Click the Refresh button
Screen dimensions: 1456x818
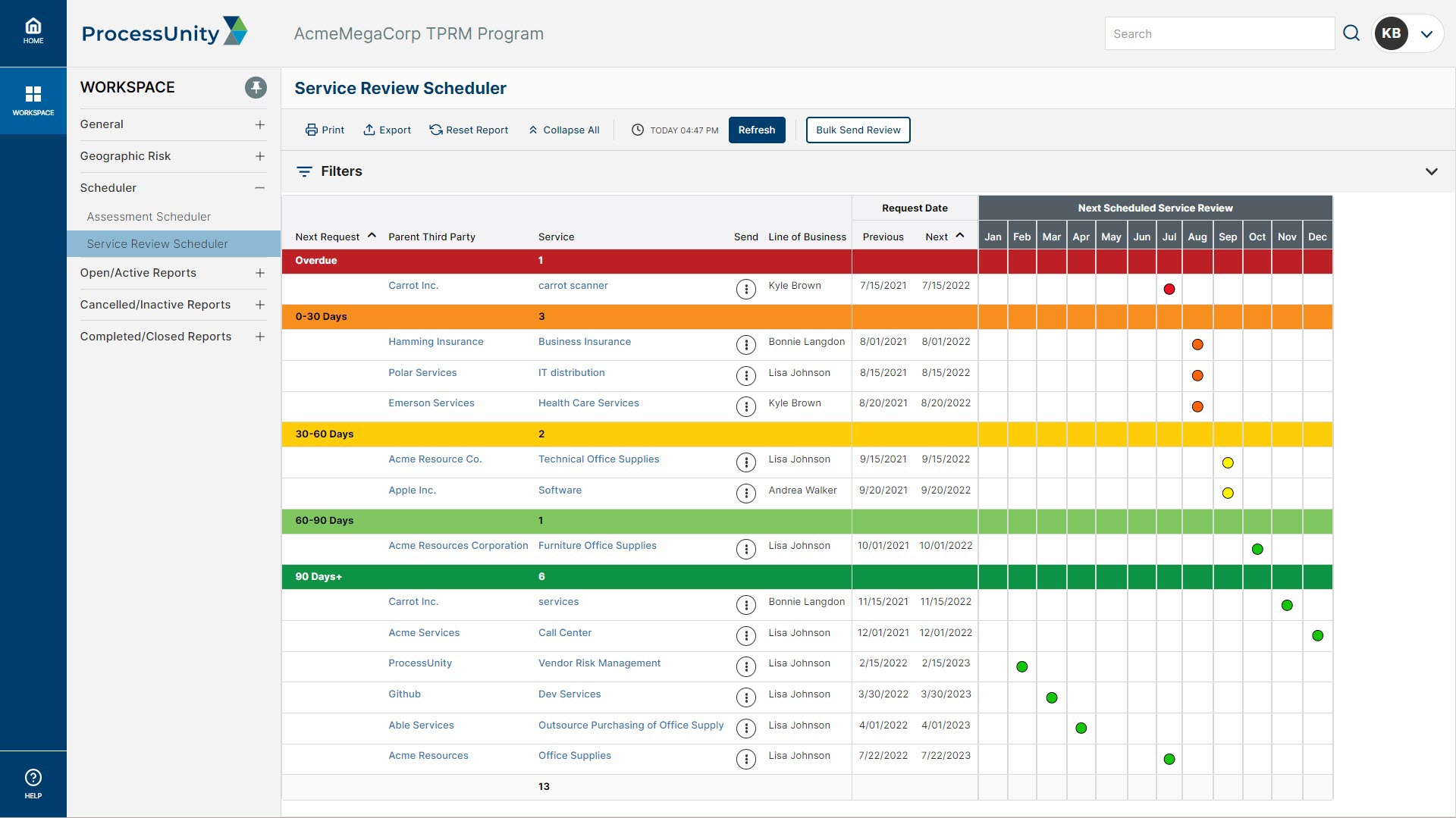[757, 130]
